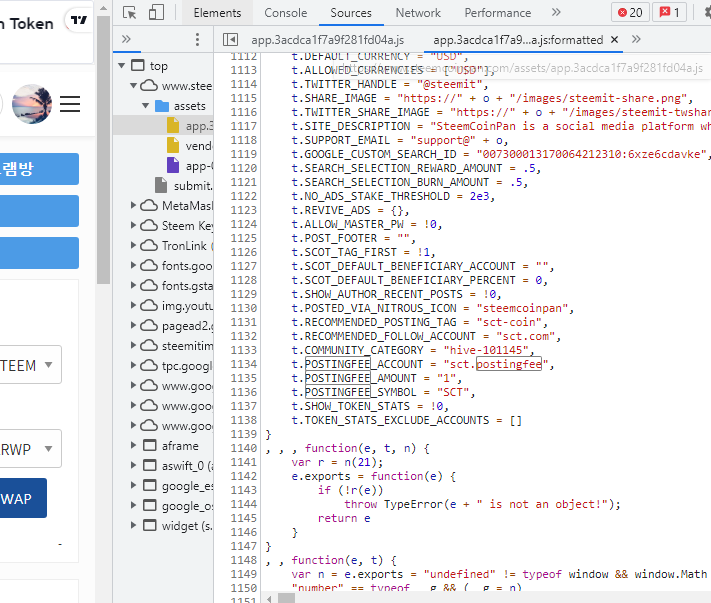Click the blue Korean-labeled button

[39, 169]
